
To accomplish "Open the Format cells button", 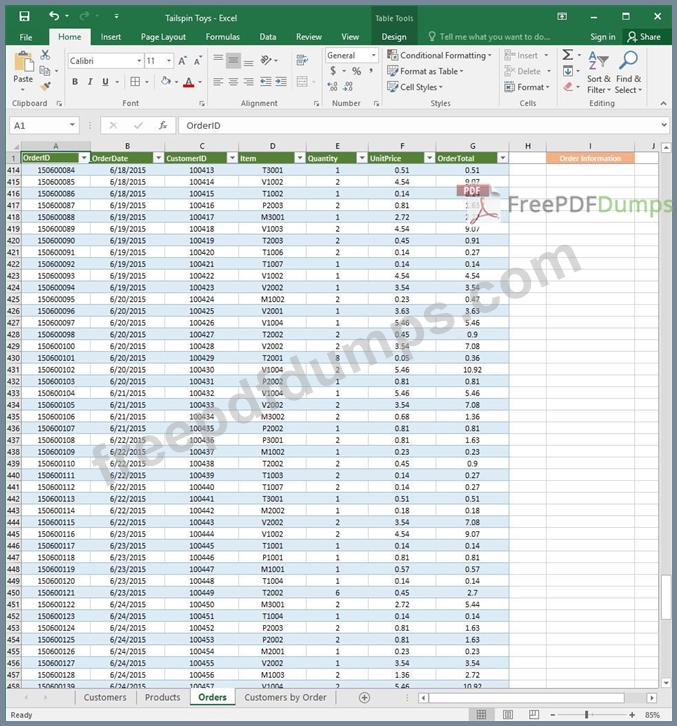I will pos(527,87).
